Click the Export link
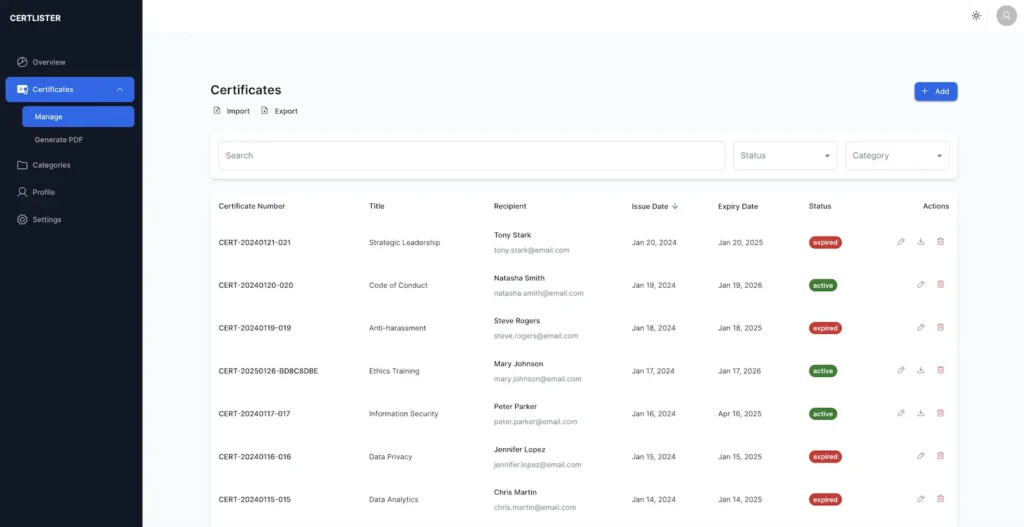Viewport: 1024px width, 527px height. coord(280,111)
